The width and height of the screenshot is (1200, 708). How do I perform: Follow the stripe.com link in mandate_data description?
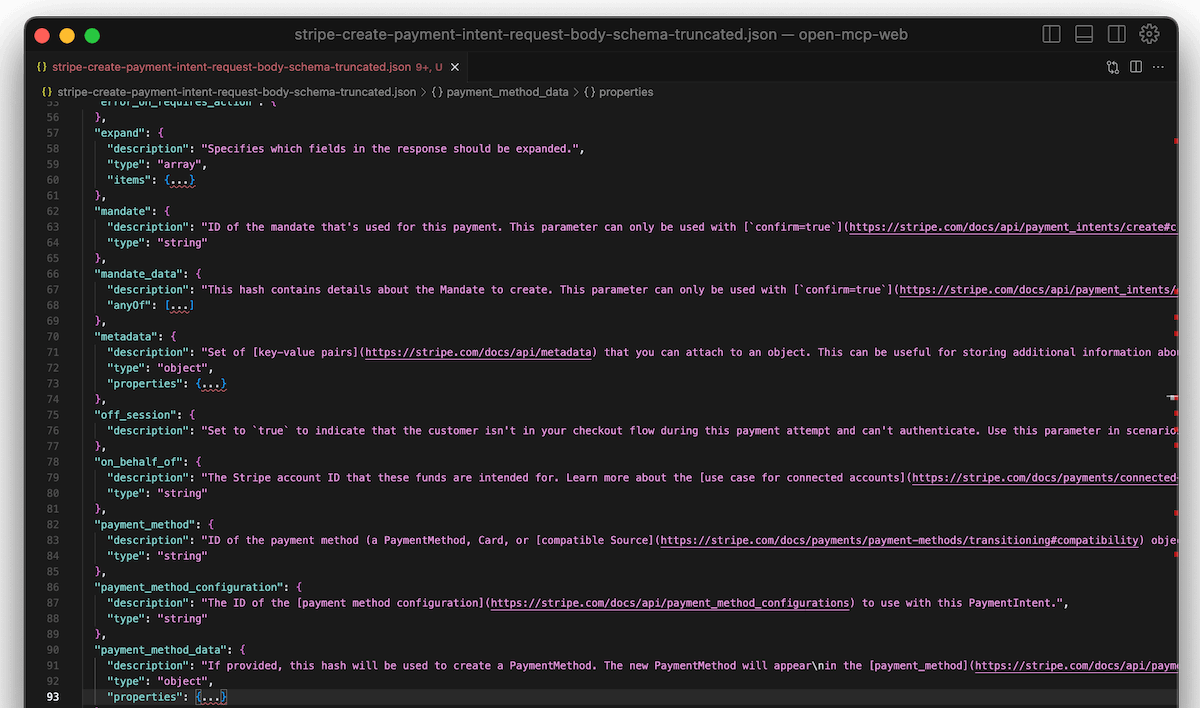click(1038, 290)
